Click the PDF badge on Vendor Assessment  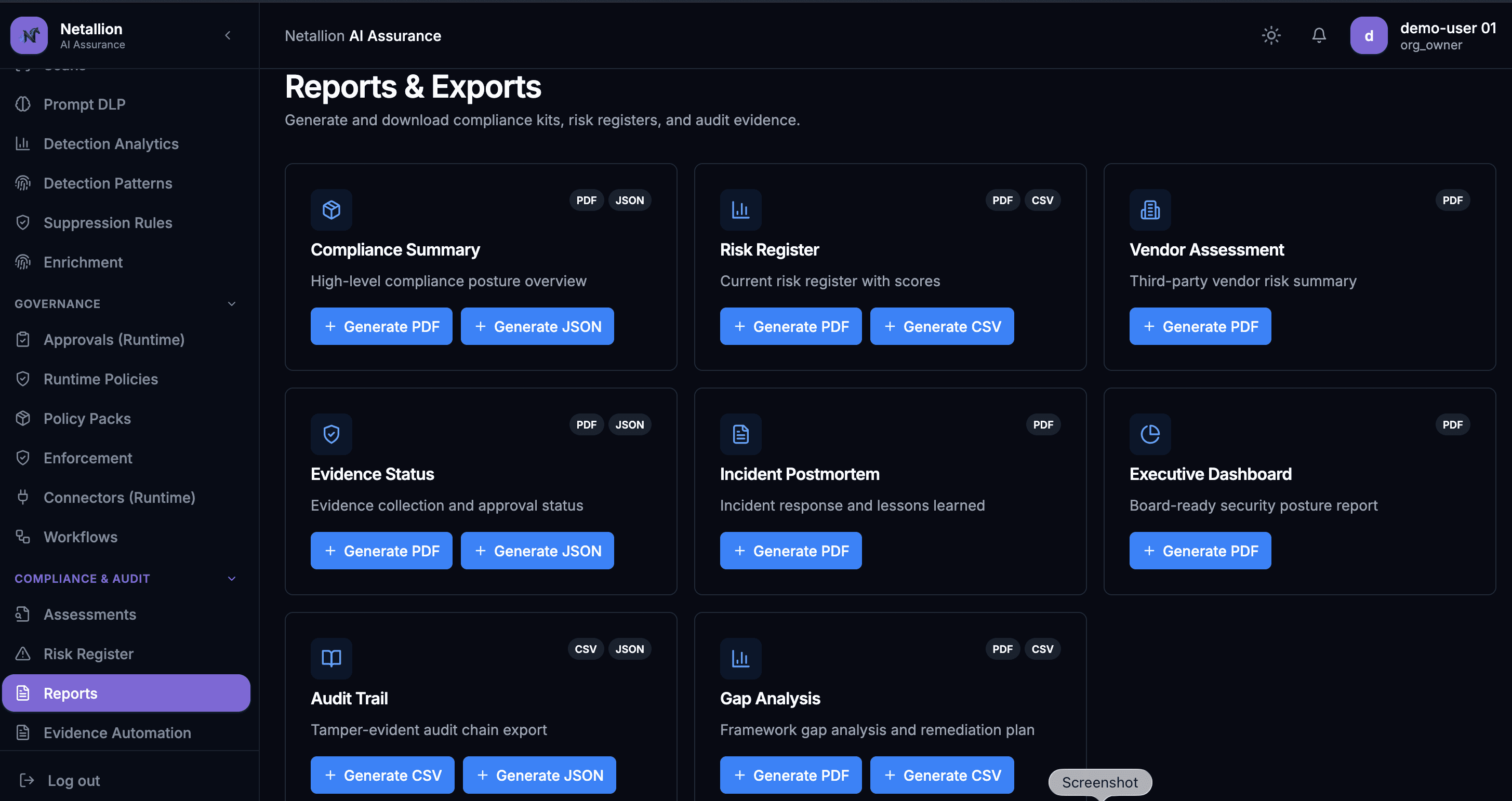(x=1453, y=200)
